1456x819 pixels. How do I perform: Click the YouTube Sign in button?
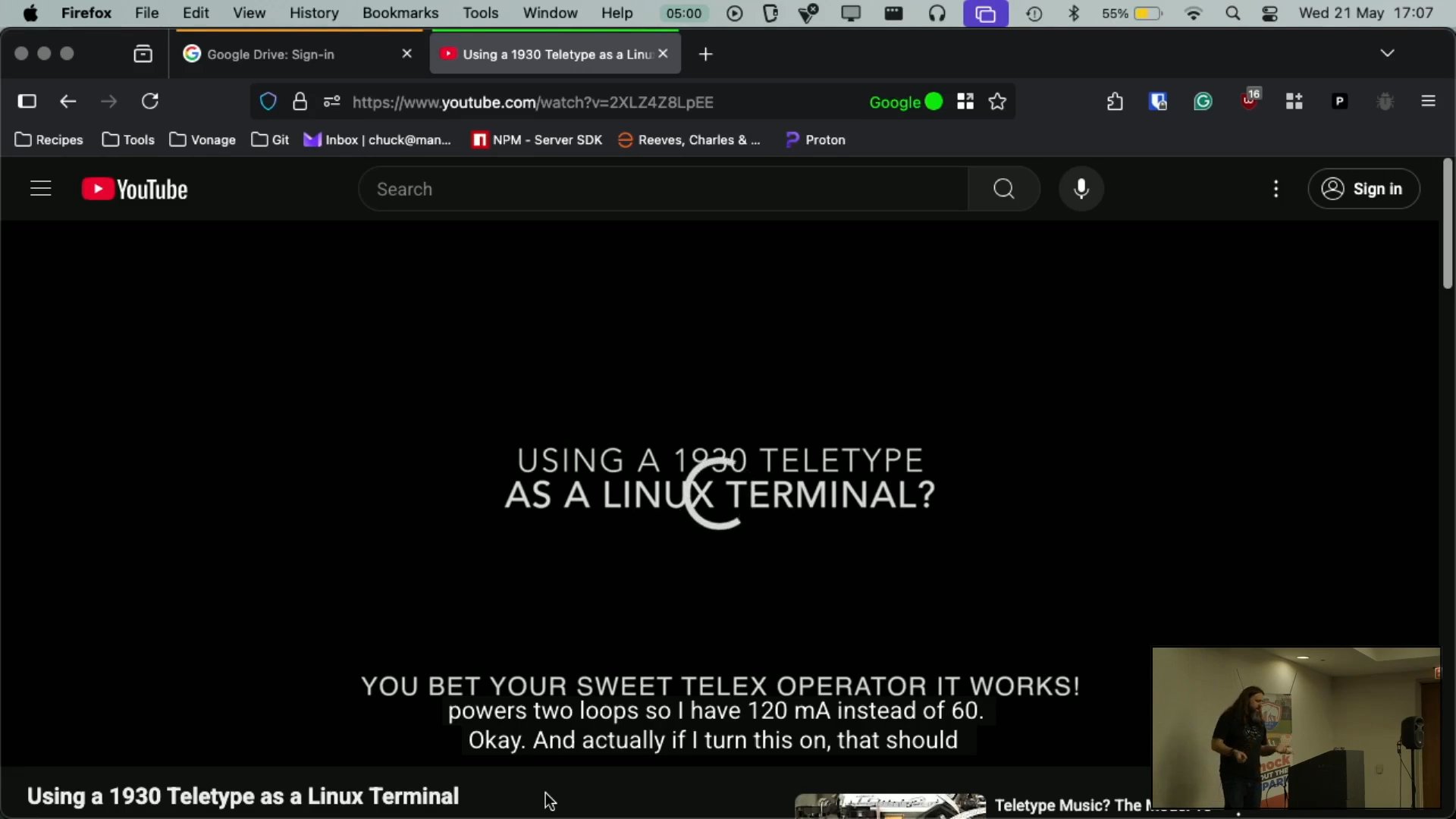[1363, 189]
